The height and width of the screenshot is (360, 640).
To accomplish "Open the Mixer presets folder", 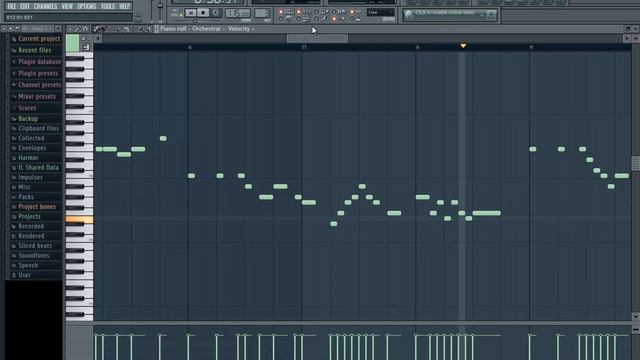I will (x=37, y=96).
